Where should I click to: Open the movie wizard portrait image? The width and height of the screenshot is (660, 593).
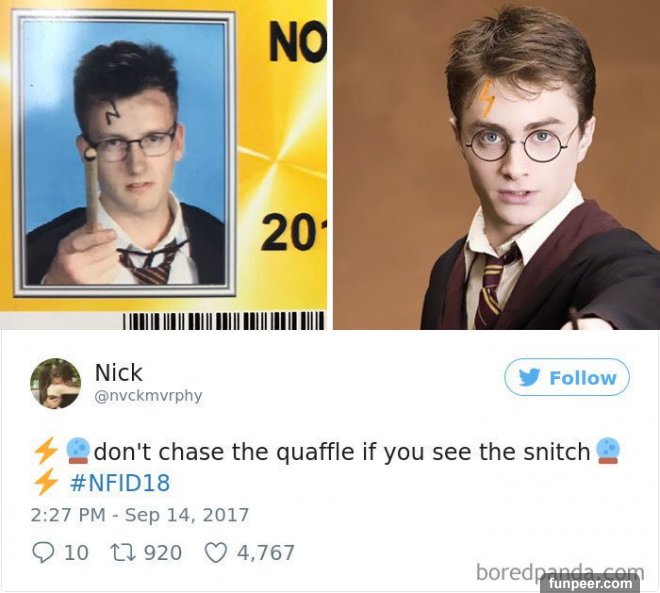click(497, 165)
